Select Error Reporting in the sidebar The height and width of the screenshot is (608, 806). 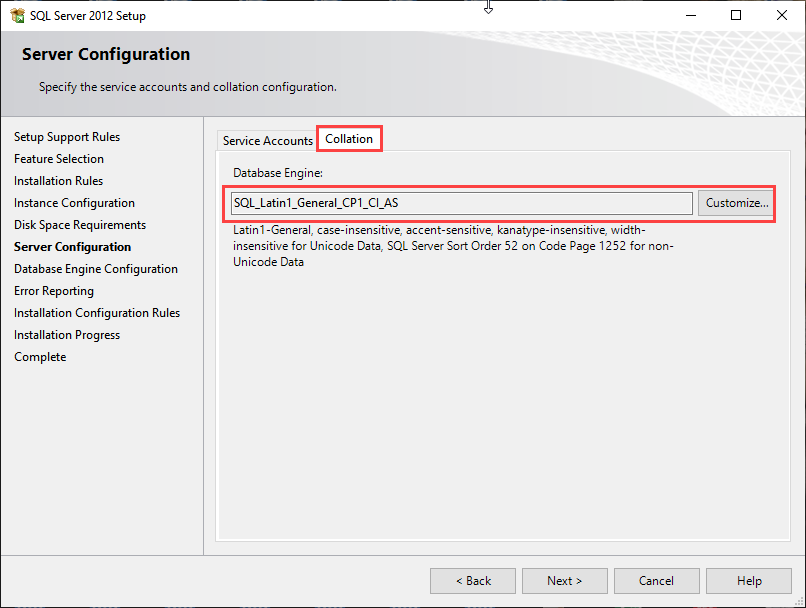pyautogui.click(x=54, y=291)
